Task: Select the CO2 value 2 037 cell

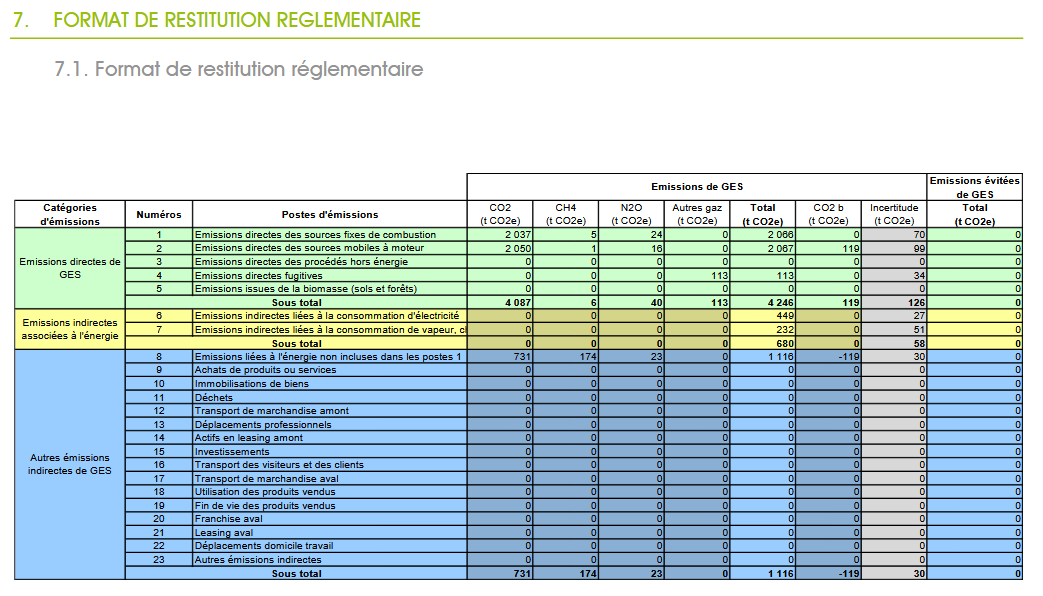Action: click(500, 235)
